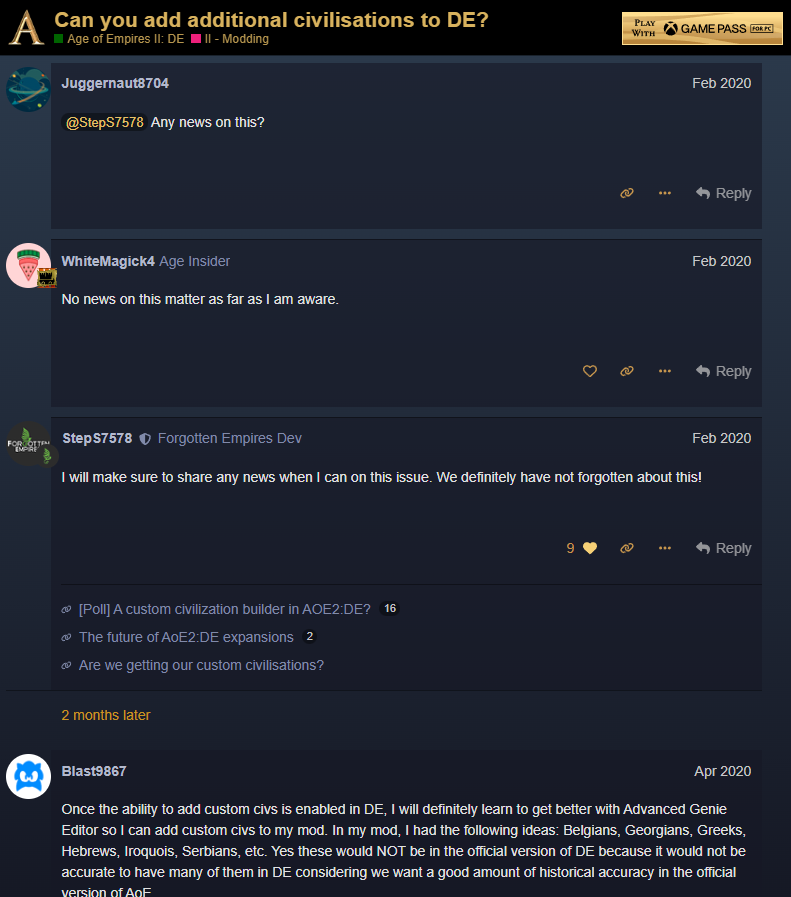Image resolution: width=791 pixels, height=897 pixels.
Task: Like WhiteMagick4's post with heart icon
Action: coord(590,371)
